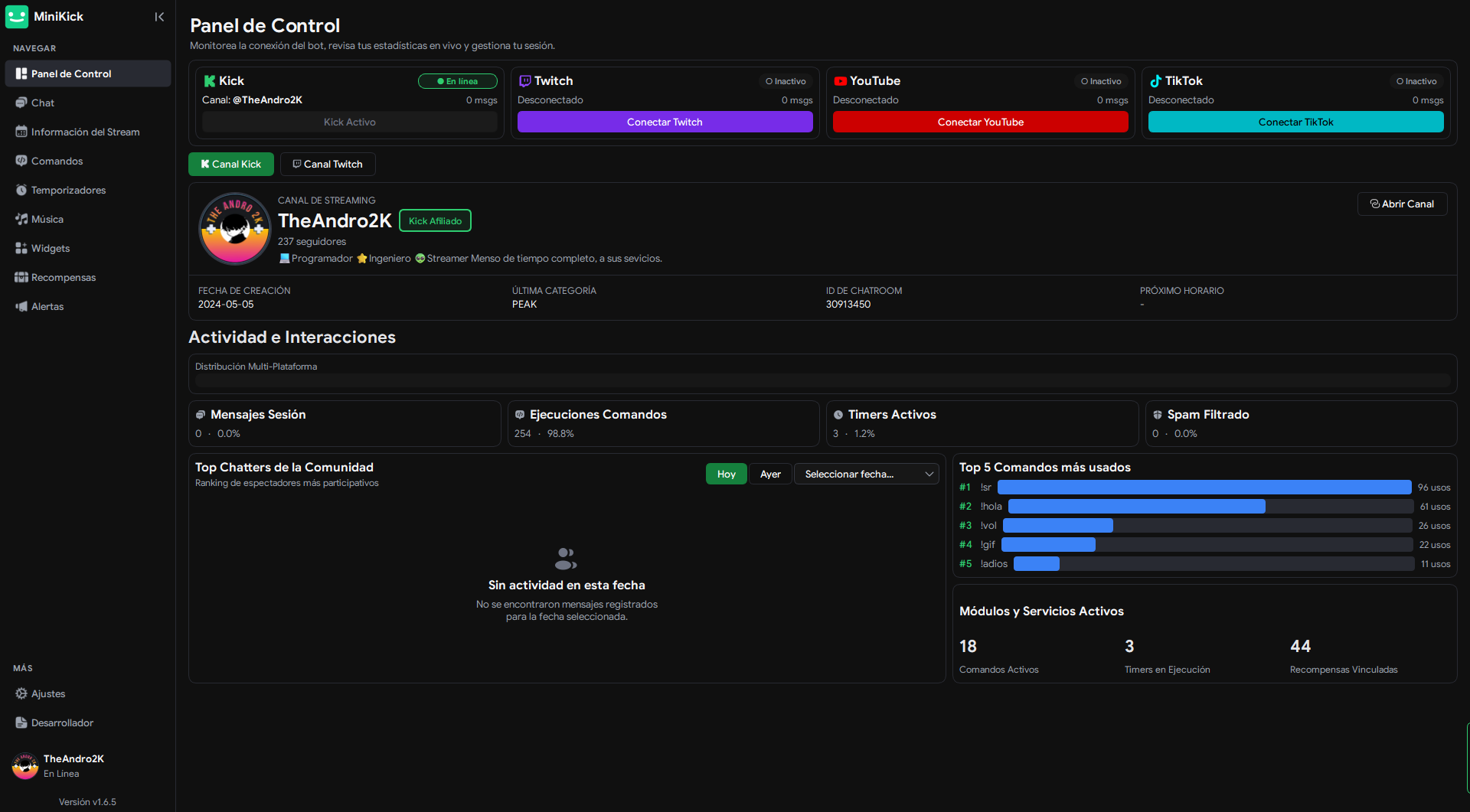Open the Chat section icon

point(21,103)
